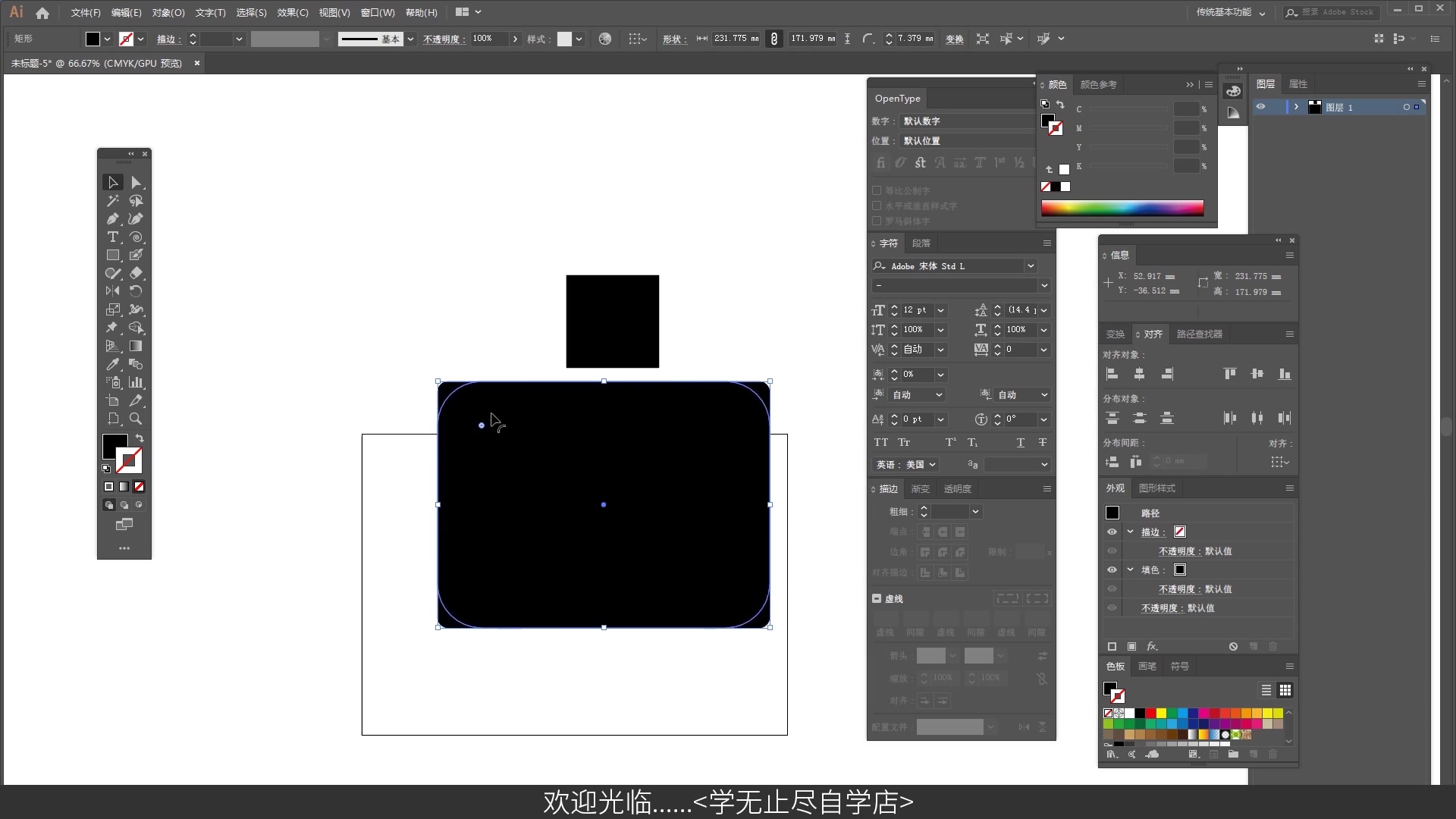
Task: Open the 效果(C) menu
Action: pos(292,12)
